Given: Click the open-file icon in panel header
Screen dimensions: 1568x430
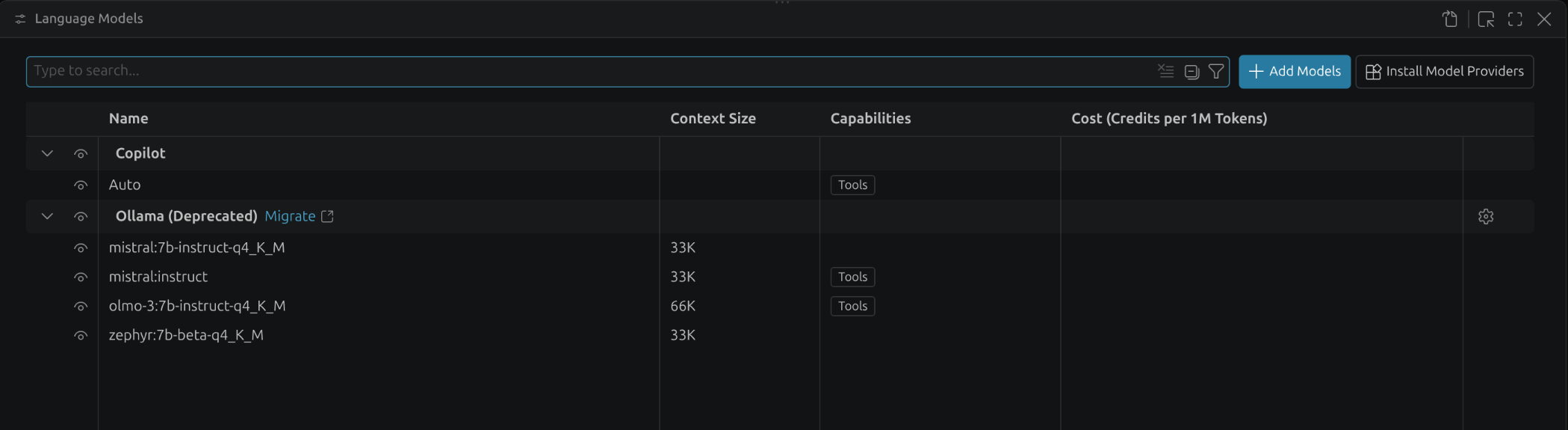Looking at the screenshot, I should tap(1450, 19).
